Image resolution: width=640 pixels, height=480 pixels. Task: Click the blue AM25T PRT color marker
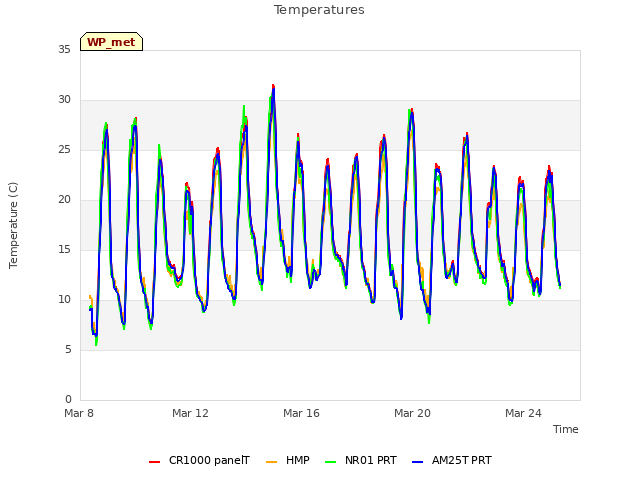pos(418,462)
